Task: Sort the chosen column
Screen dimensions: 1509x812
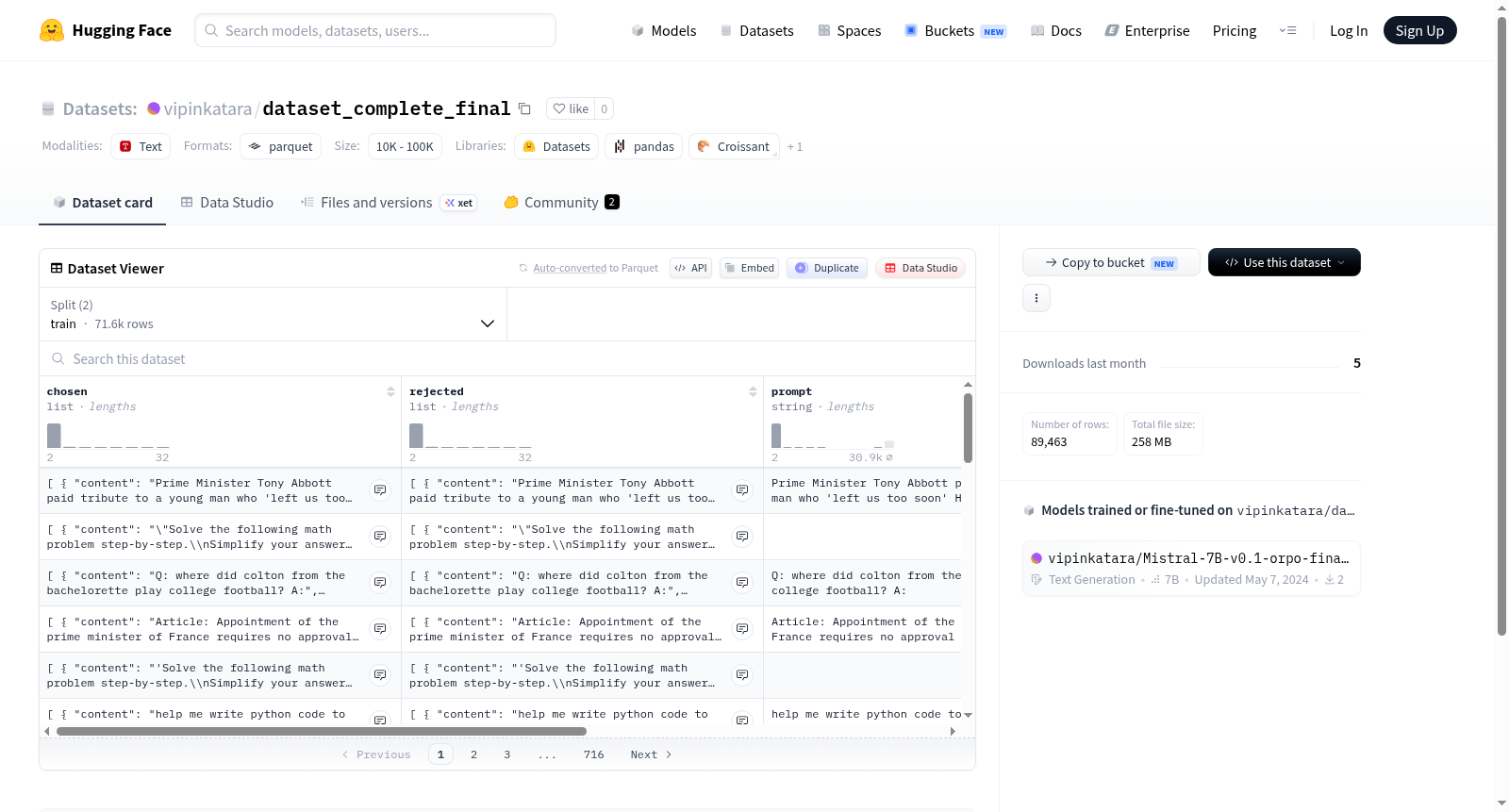Action: click(x=390, y=391)
